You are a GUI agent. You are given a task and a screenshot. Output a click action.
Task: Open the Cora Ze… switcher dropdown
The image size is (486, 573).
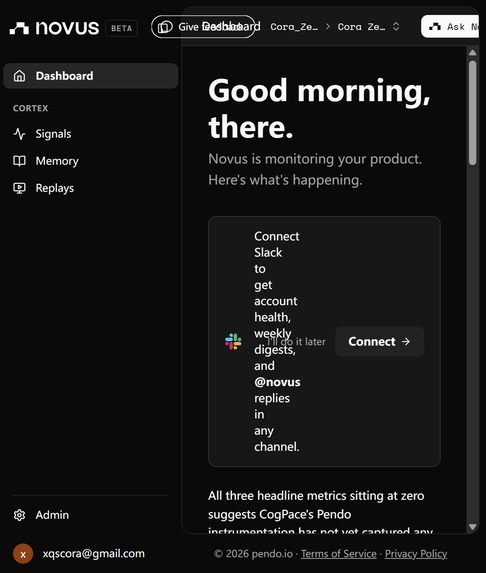[x=368, y=27]
